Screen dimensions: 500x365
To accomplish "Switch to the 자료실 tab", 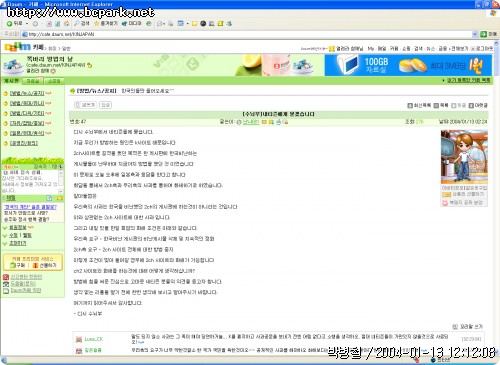I will 33,81.
